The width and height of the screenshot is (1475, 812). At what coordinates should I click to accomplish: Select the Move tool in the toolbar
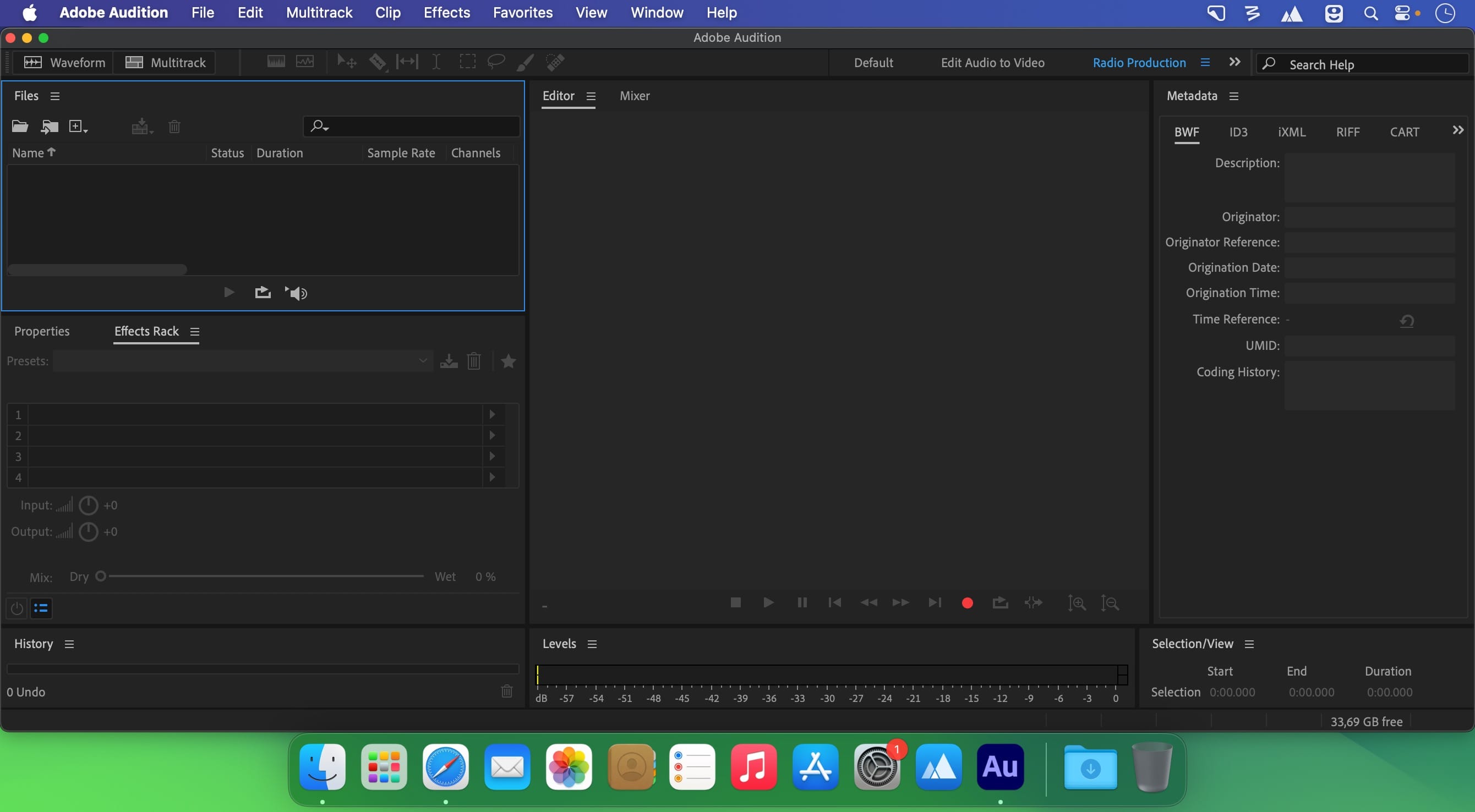click(346, 62)
